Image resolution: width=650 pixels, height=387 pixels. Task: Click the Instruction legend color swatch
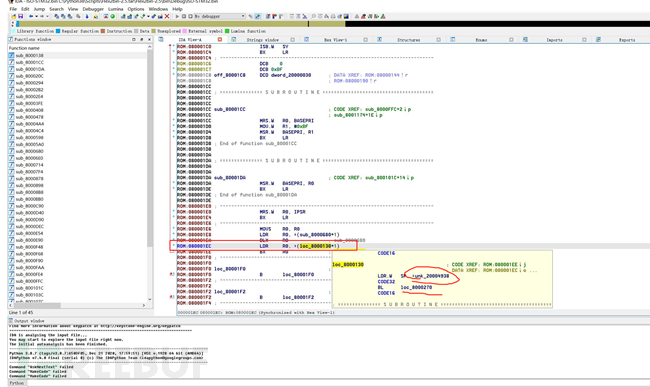[x=103, y=31]
